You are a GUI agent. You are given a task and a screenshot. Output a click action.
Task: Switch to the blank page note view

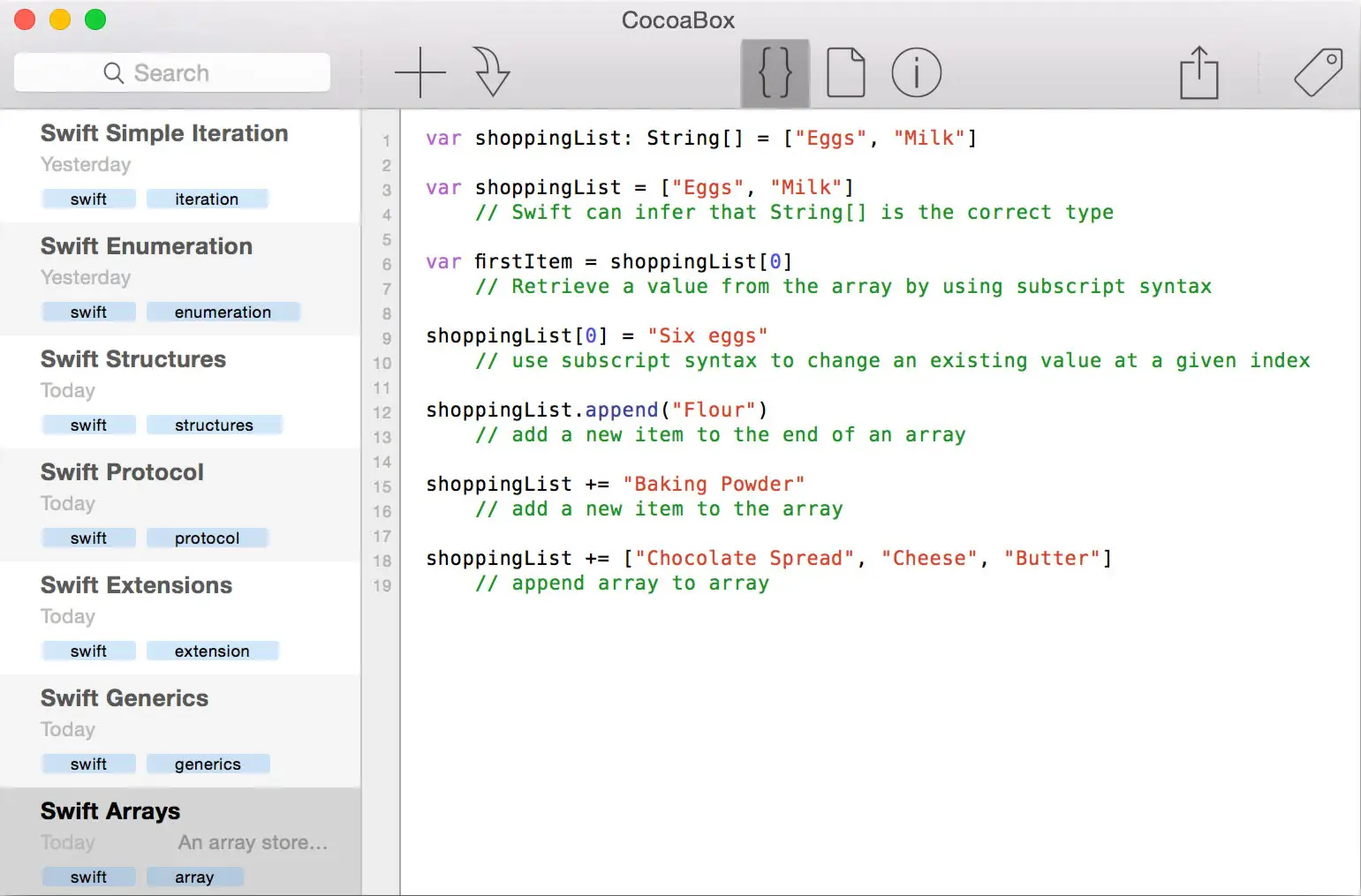[845, 72]
